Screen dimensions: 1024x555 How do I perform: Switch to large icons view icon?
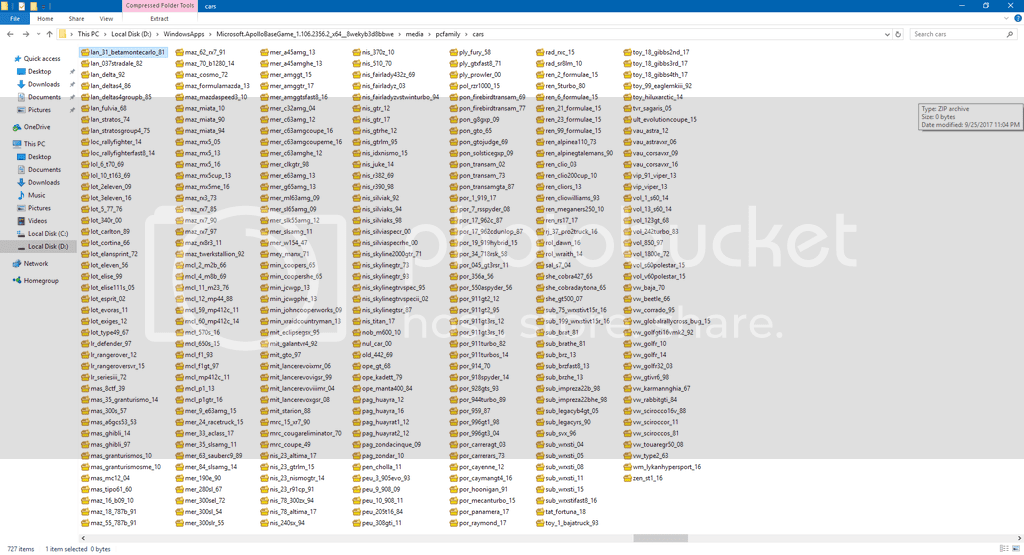coord(1016,548)
